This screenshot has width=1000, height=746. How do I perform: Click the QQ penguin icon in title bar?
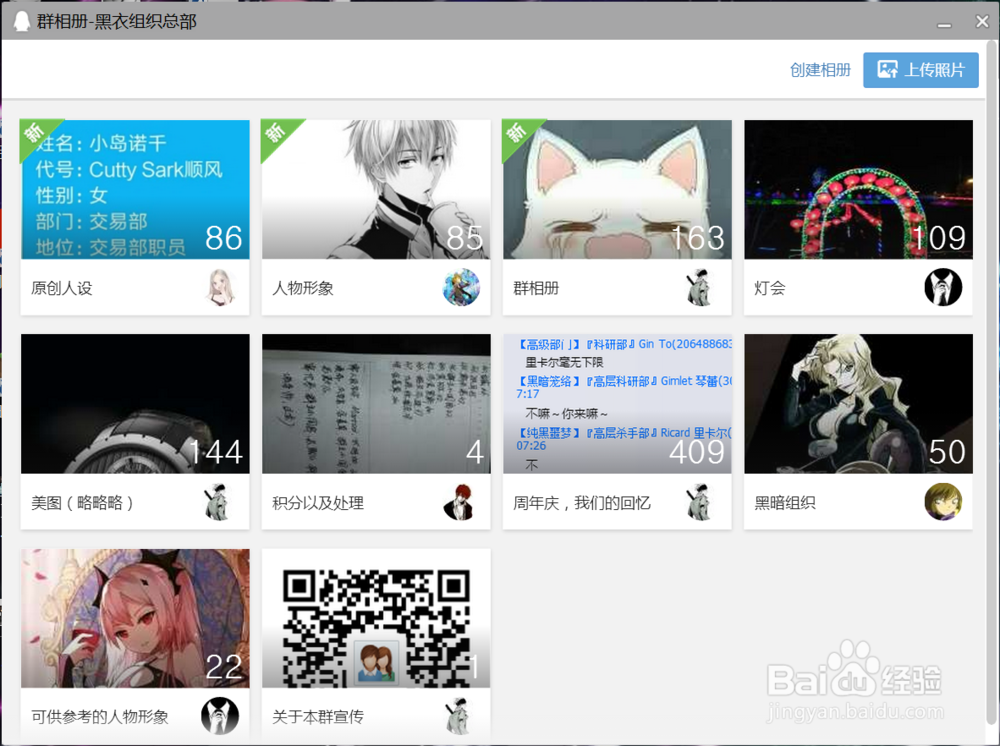[22, 21]
